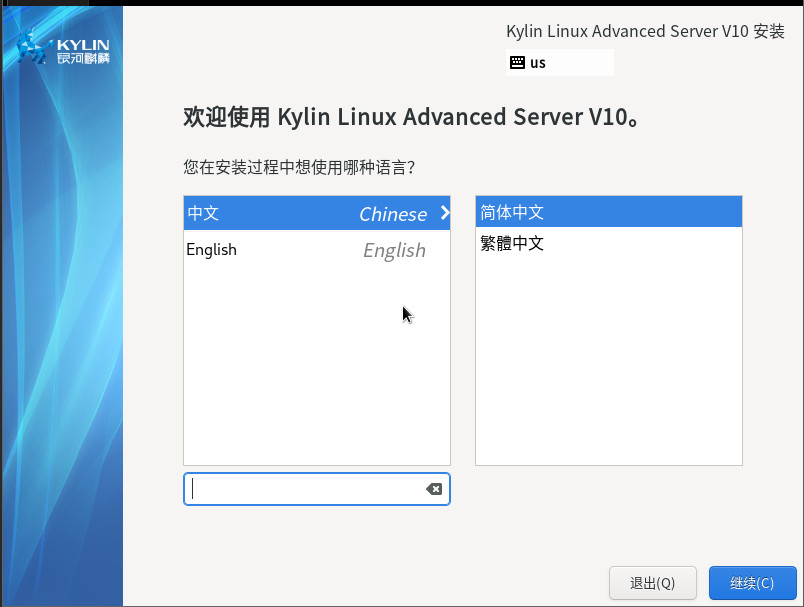This screenshot has width=804, height=607.
Task: Click the italic "Chinese" label in the list
Action: pyautogui.click(x=393, y=214)
